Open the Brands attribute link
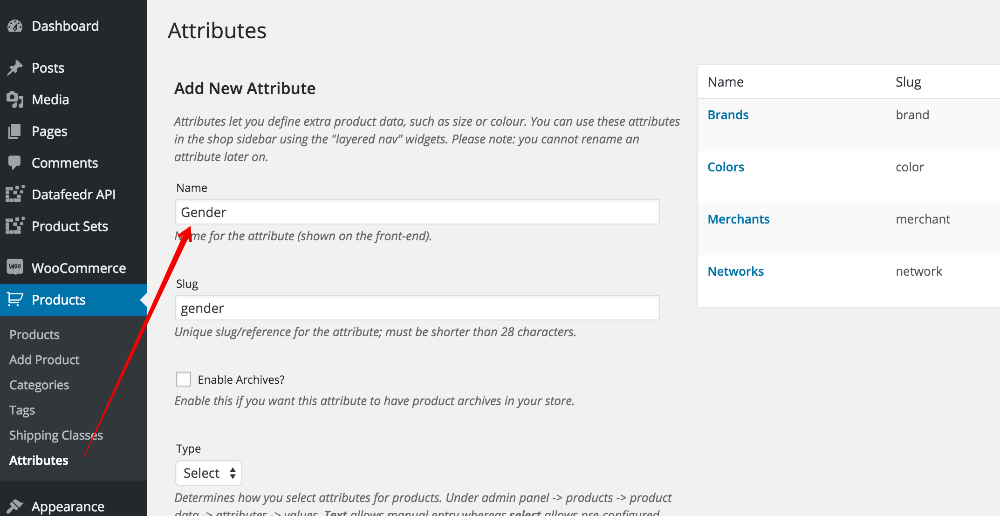The height and width of the screenshot is (516, 1000). point(728,115)
